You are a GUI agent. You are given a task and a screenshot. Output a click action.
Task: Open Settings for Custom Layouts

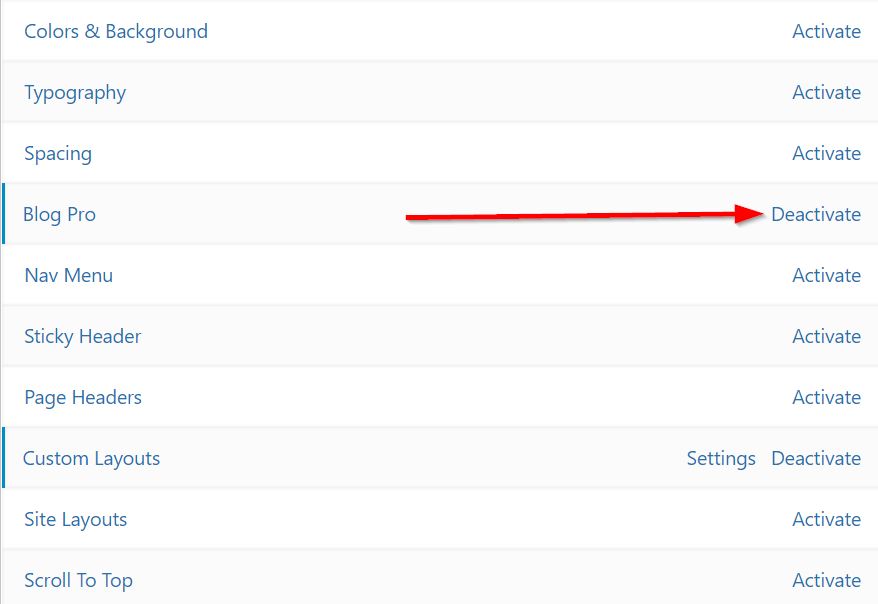pos(720,458)
